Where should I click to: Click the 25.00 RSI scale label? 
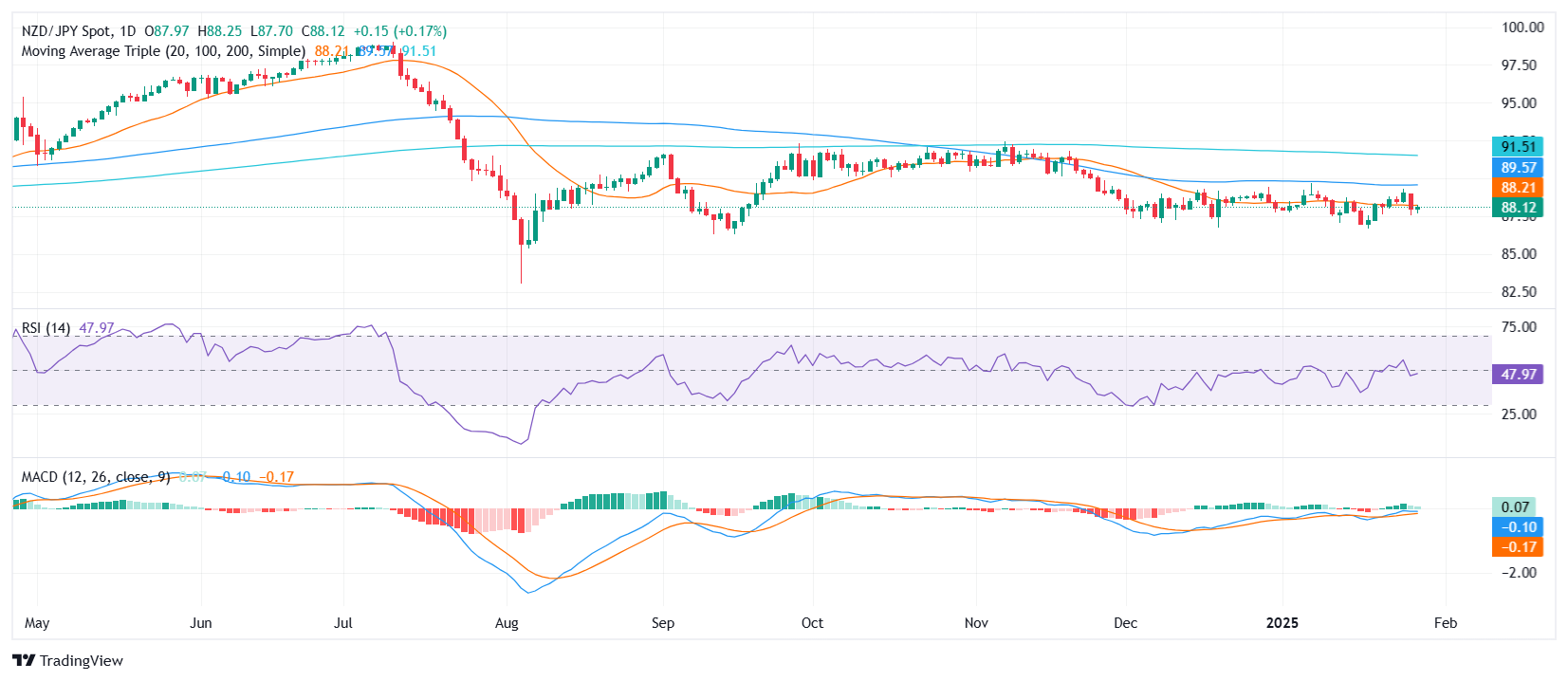click(1519, 414)
